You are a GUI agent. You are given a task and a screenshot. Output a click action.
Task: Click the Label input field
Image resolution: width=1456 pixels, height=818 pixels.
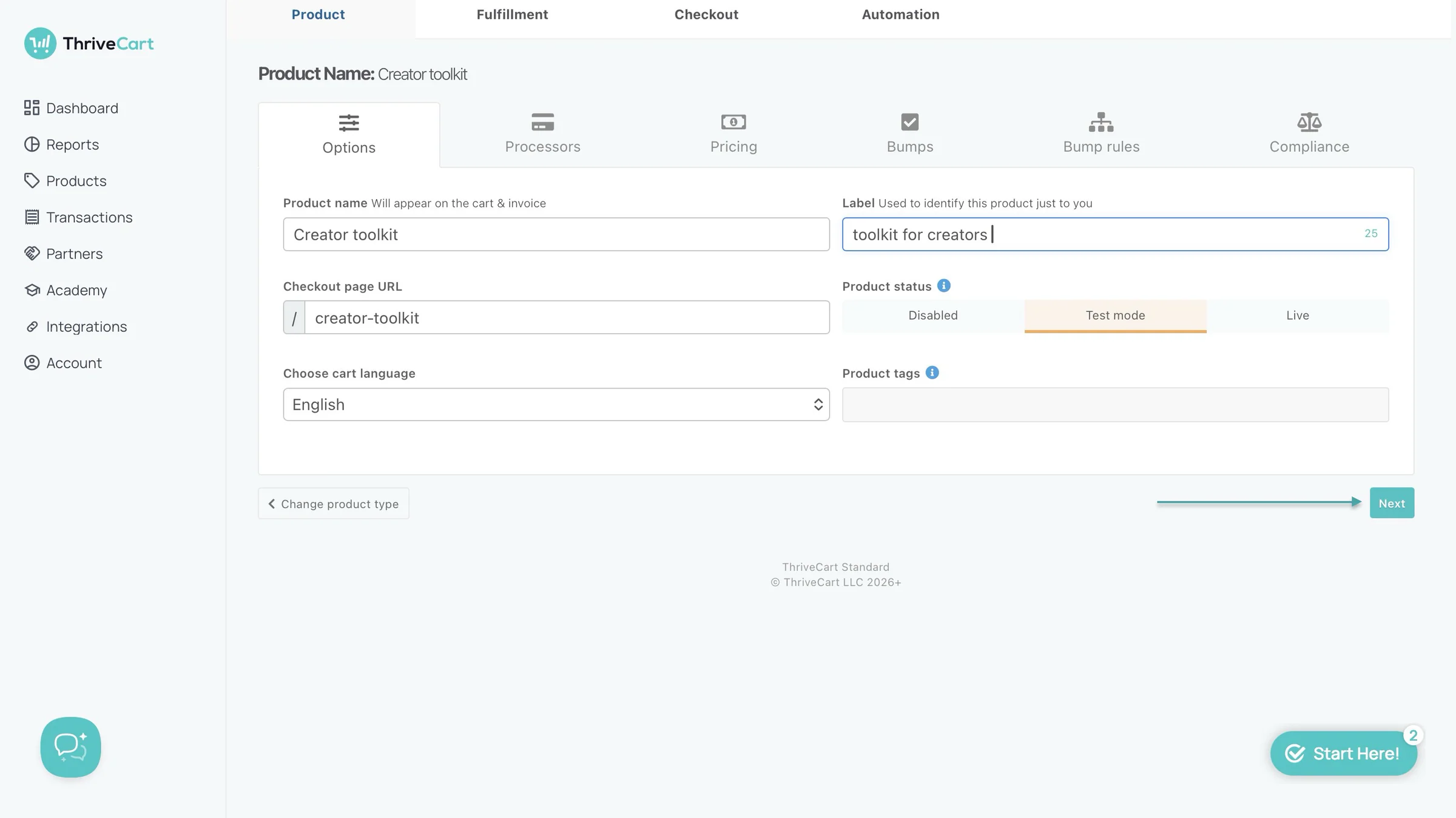click(x=1115, y=234)
